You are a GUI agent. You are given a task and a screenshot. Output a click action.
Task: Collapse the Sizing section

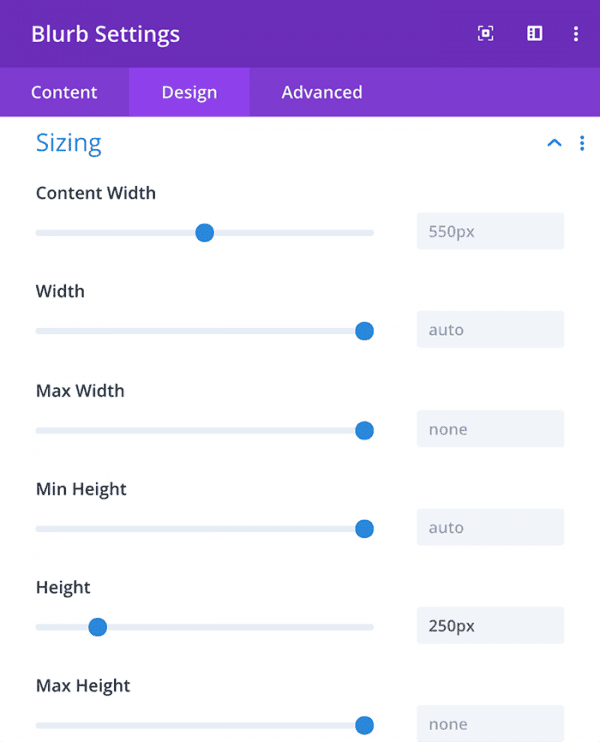tap(554, 143)
